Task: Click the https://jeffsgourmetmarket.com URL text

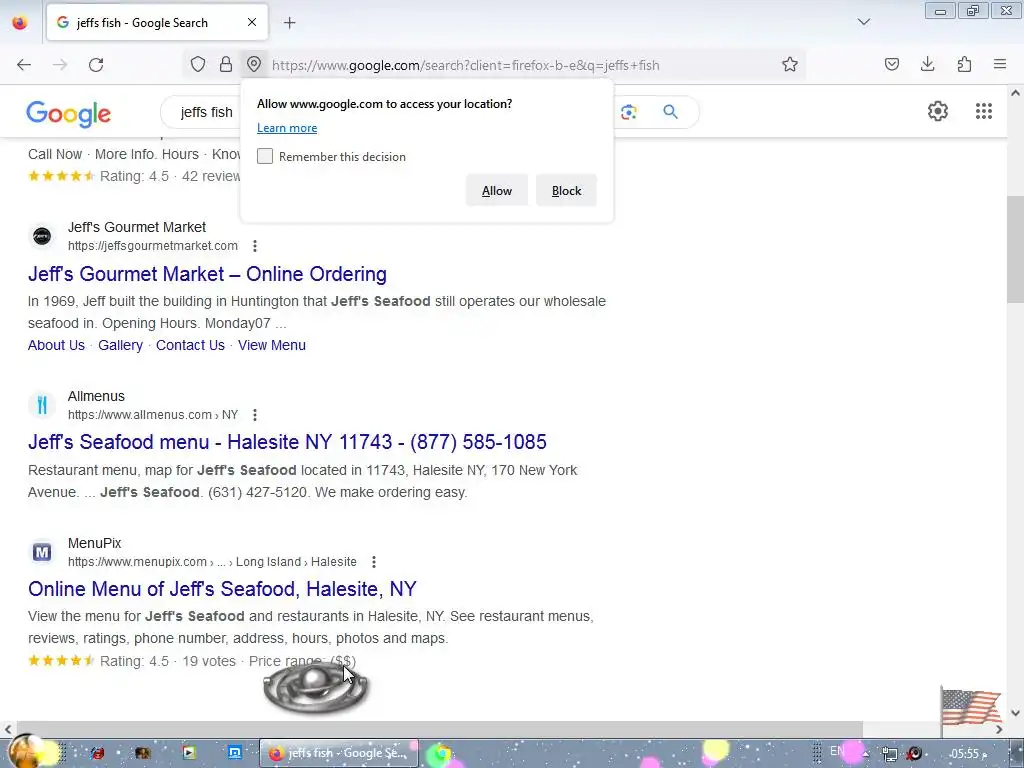Action: [153, 246]
